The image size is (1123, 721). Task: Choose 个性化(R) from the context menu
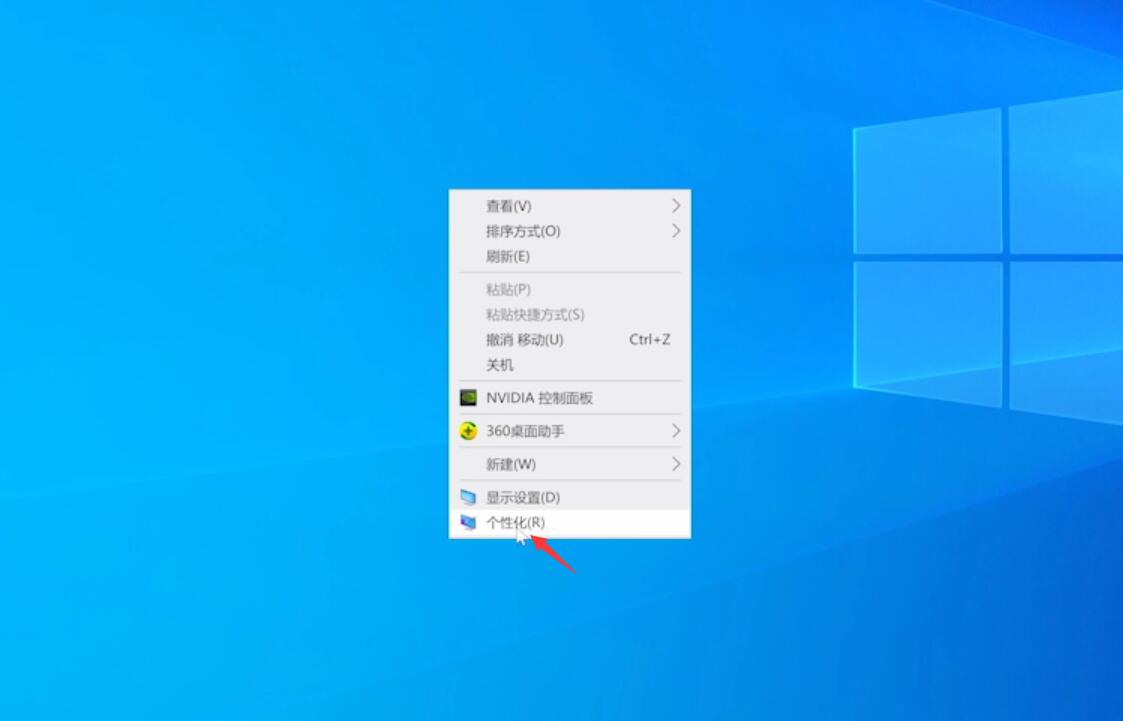(570, 523)
